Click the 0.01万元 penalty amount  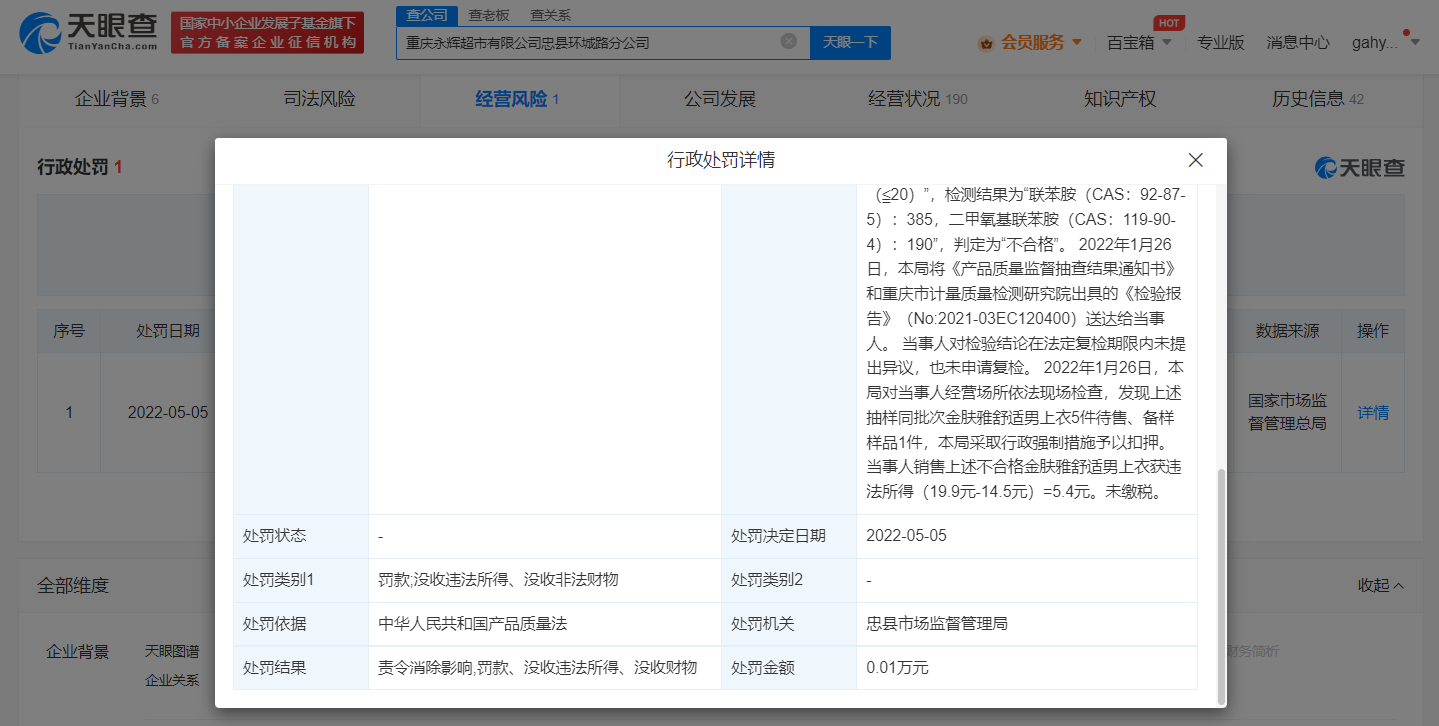[898, 667]
